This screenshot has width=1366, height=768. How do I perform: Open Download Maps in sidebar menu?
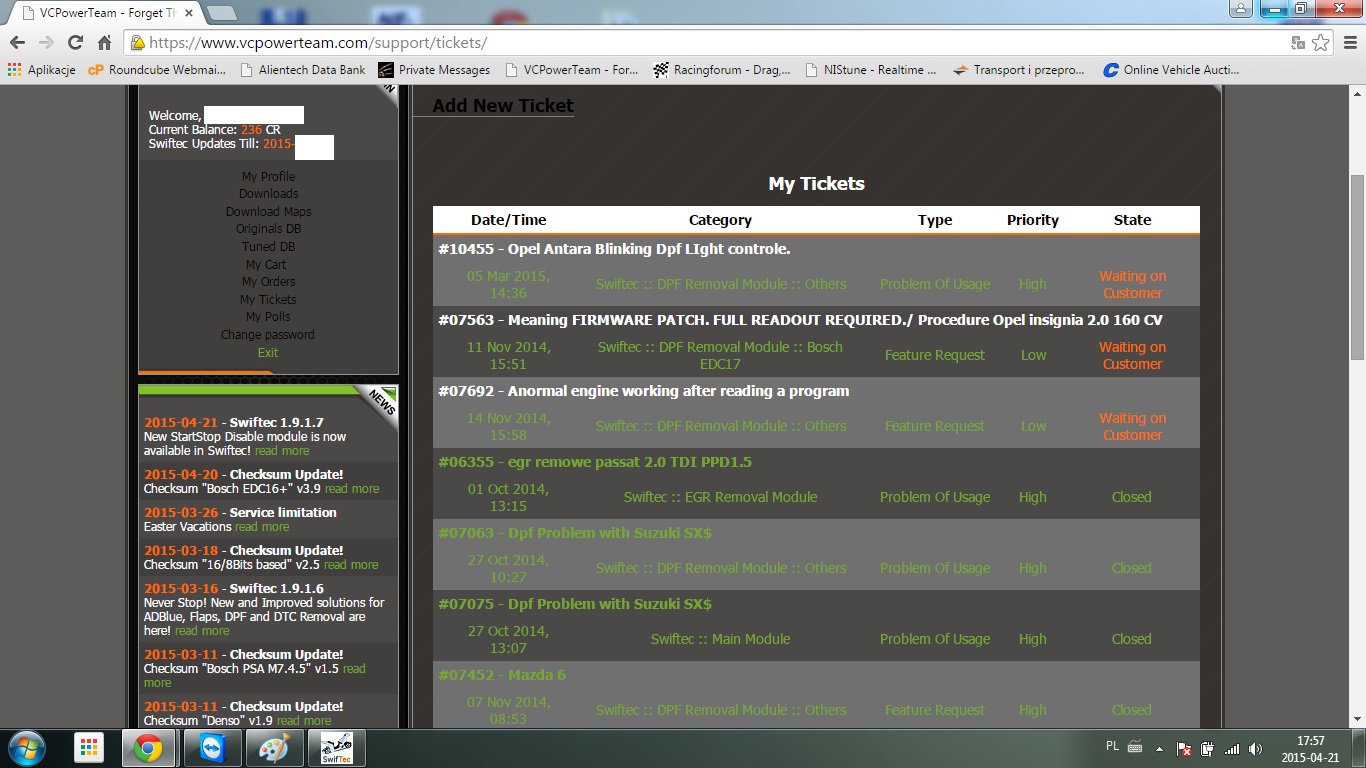268,211
